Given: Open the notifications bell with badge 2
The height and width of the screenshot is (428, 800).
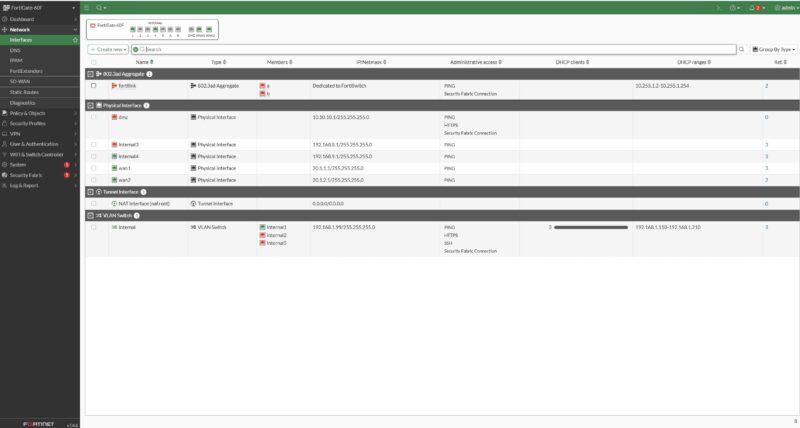Looking at the screenshot, I should click(757, 8).
